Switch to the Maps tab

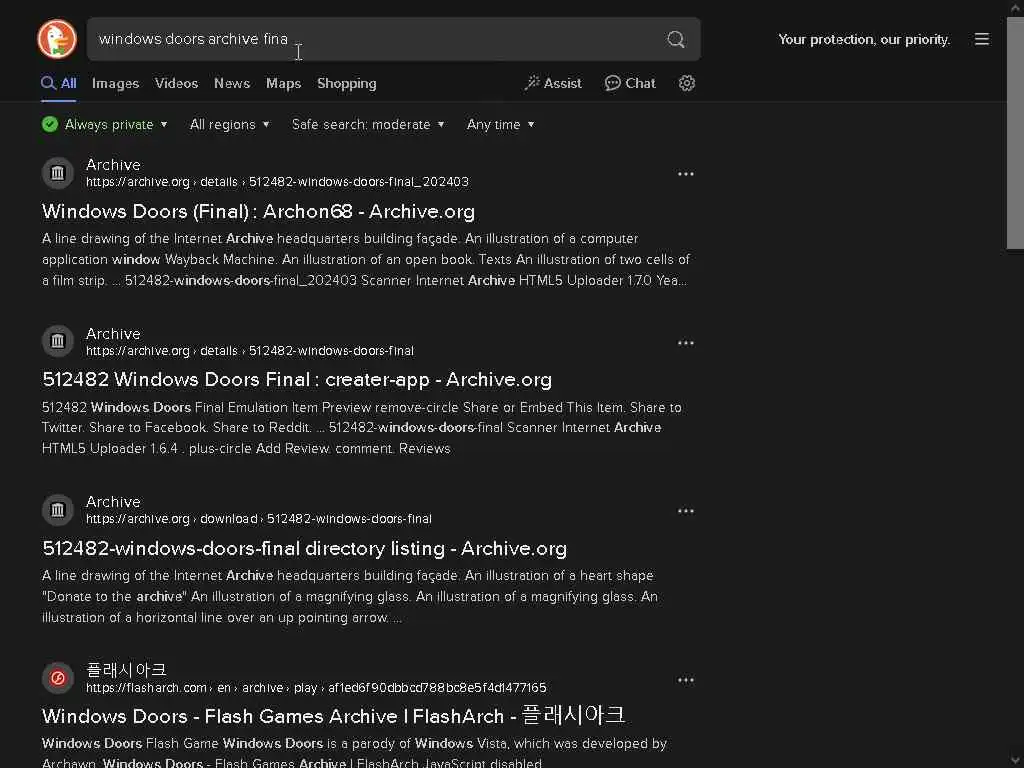click(283, 84)
